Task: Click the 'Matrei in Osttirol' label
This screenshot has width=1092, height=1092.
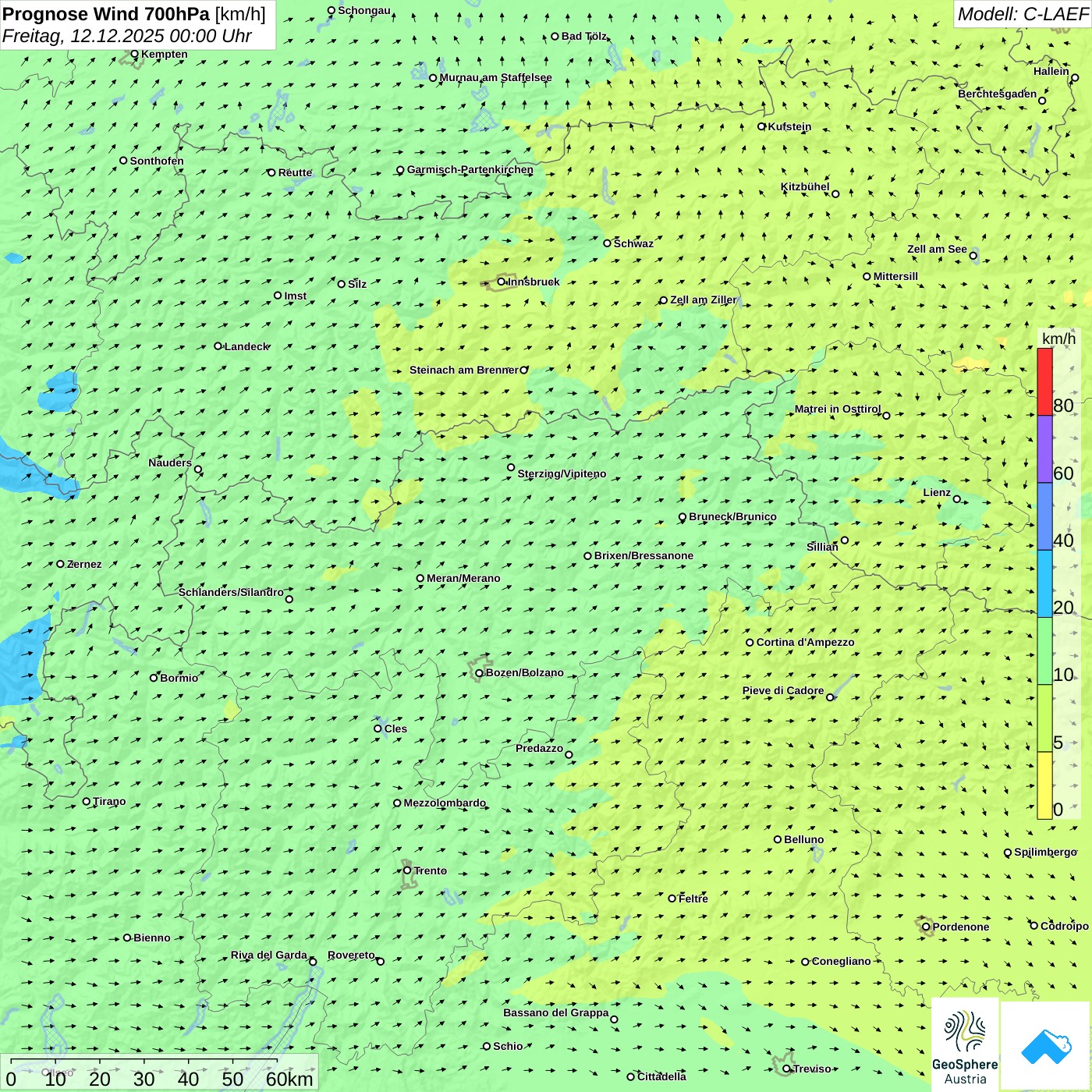Action: 838,409
